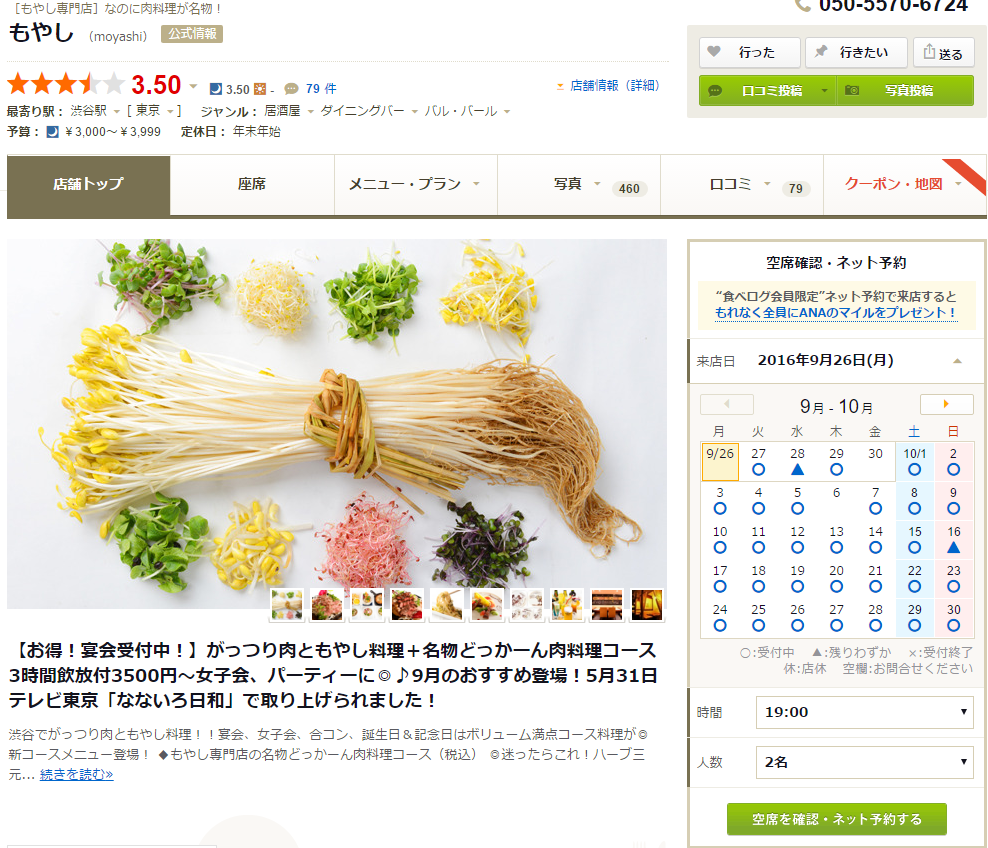This screenshot has height=848, width=988.
Task: Click the camera 写真投稿 button
Action: coord(905,91)
